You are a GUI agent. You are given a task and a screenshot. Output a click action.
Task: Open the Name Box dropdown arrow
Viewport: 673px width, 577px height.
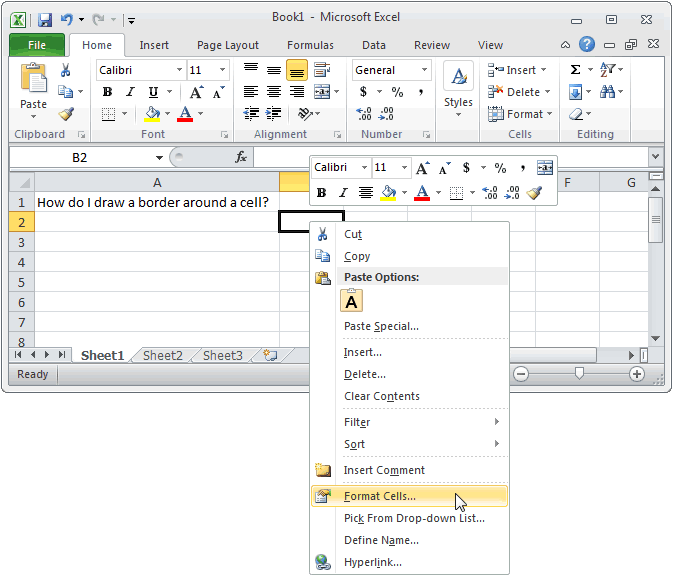click(x=159, y=158)
